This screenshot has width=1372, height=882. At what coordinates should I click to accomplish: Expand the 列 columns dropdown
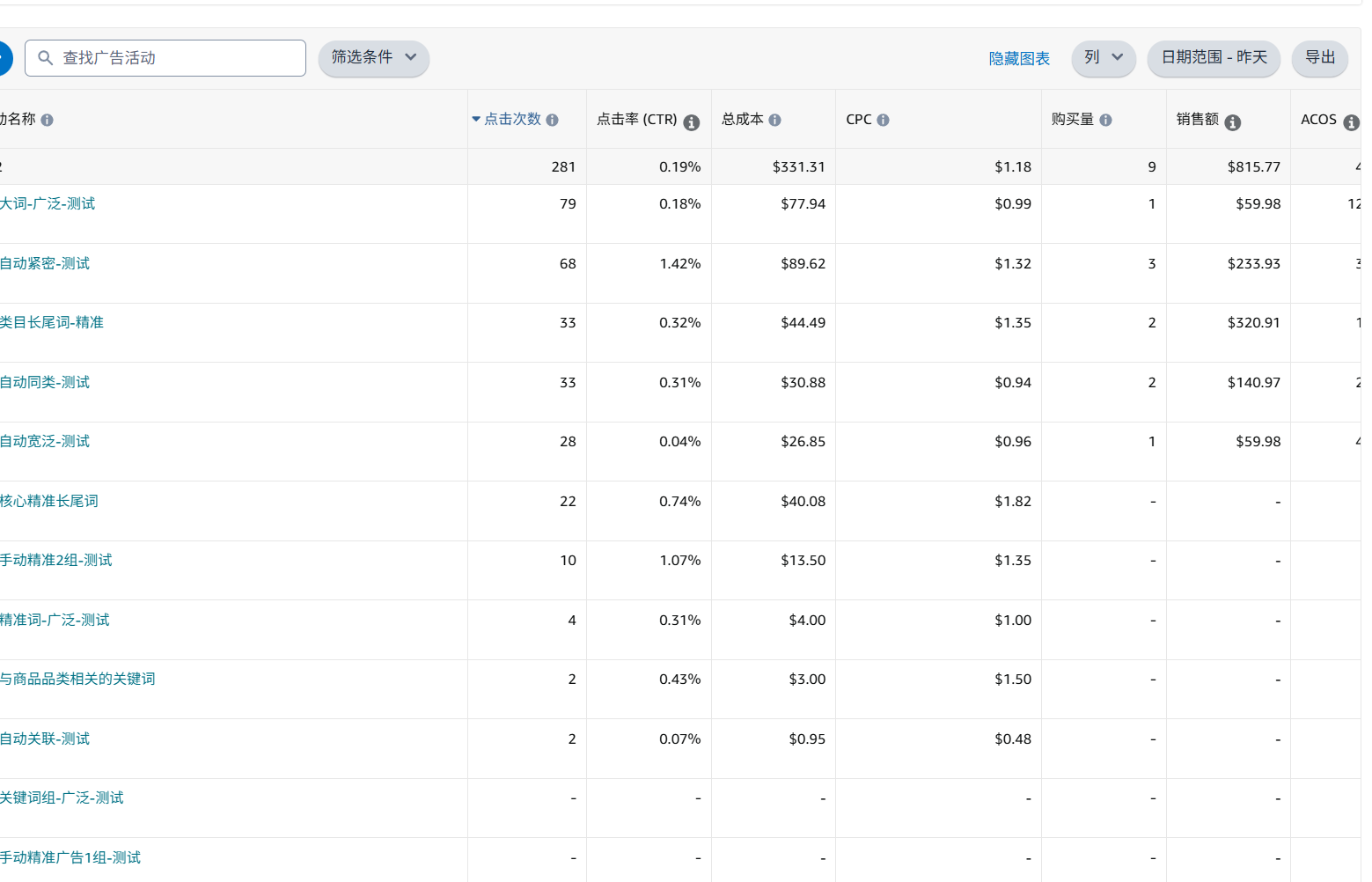coord(1103,58)
